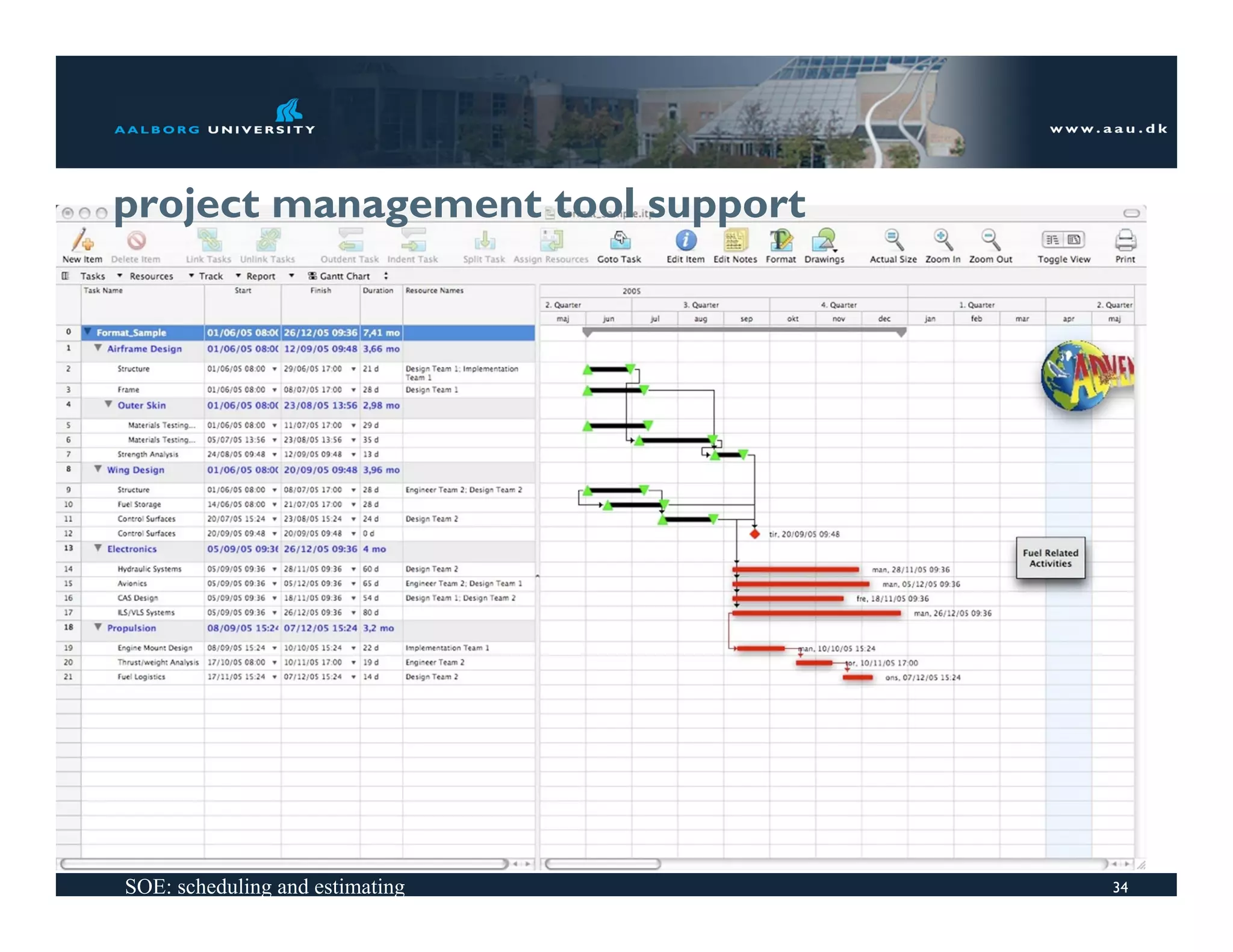Select the Engine Mount Design task

155,648
